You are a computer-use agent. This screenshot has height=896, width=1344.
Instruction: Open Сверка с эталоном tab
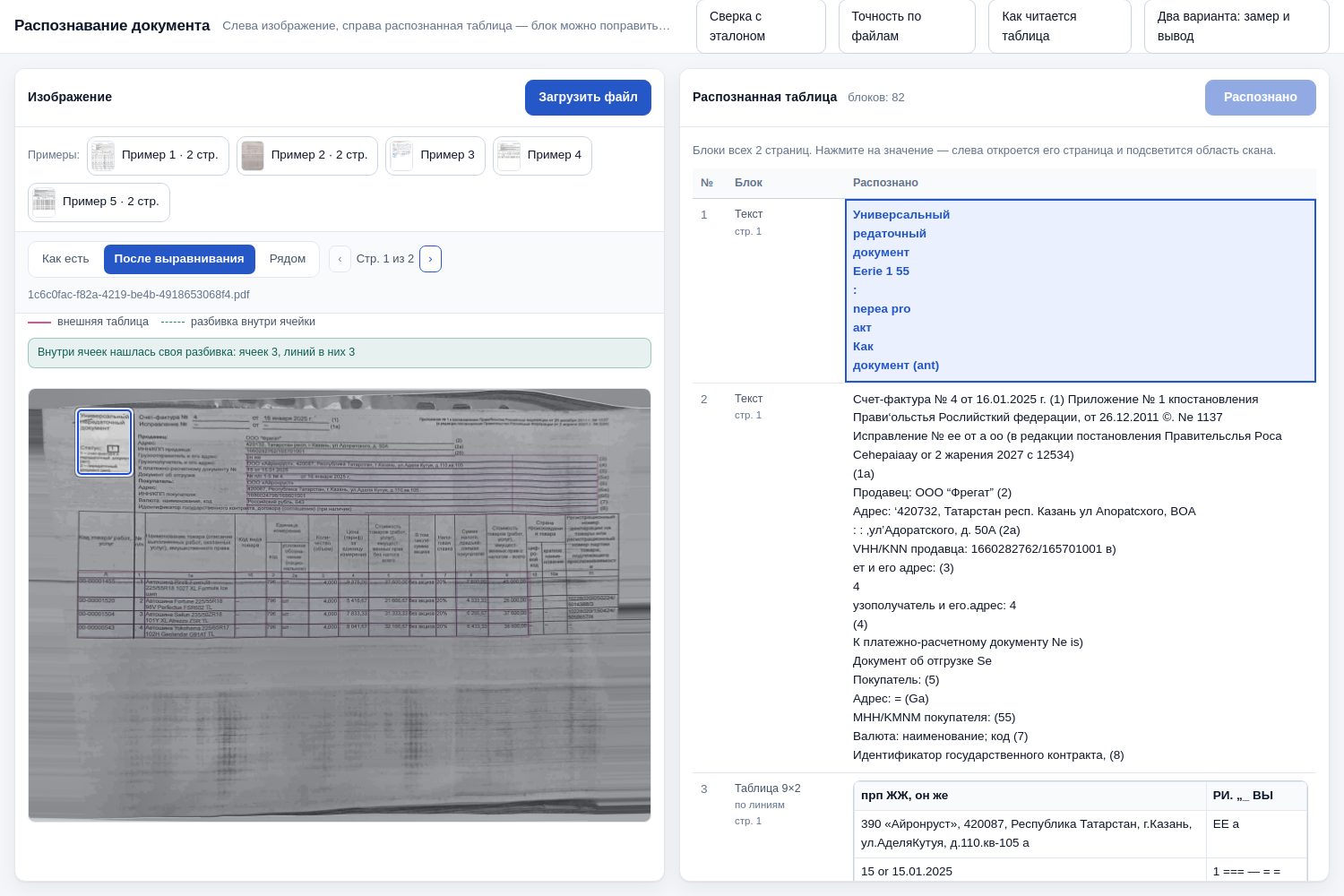(x=761, y=26)
